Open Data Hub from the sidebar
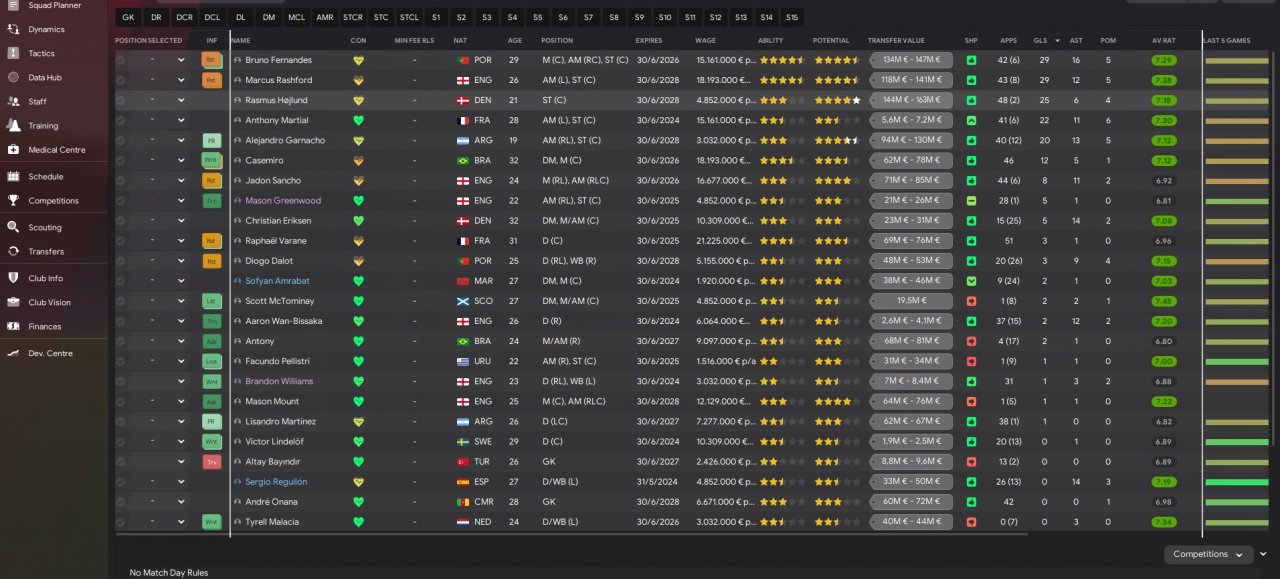The height and width of the screenshot is (579, 1280). (x=45, y=77)
